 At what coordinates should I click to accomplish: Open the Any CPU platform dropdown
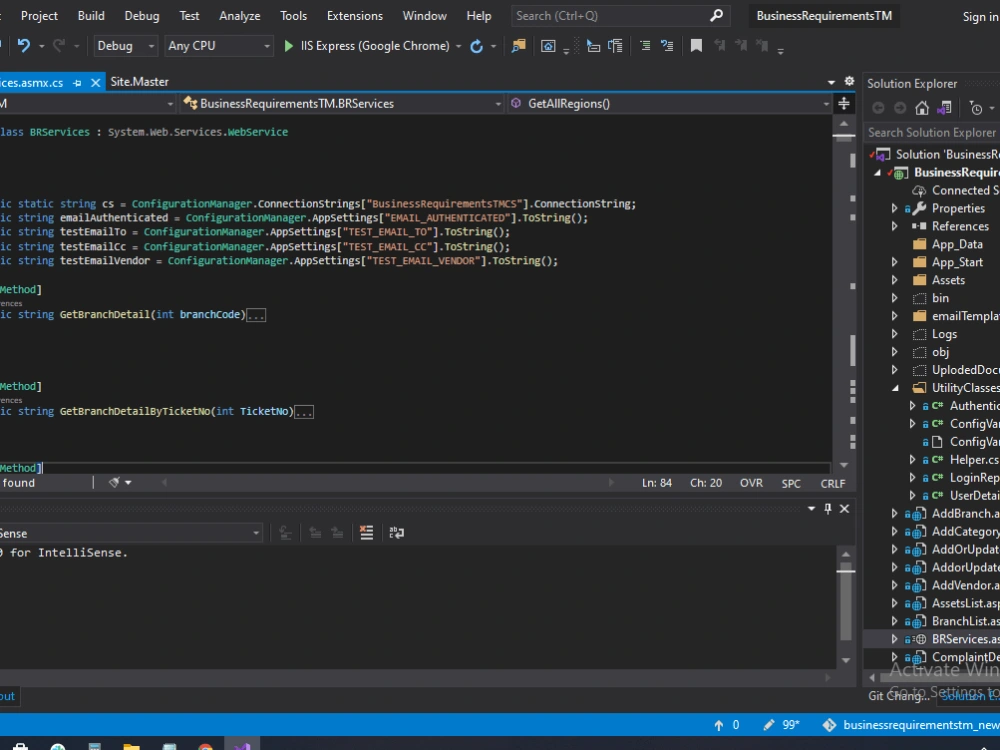219,46
